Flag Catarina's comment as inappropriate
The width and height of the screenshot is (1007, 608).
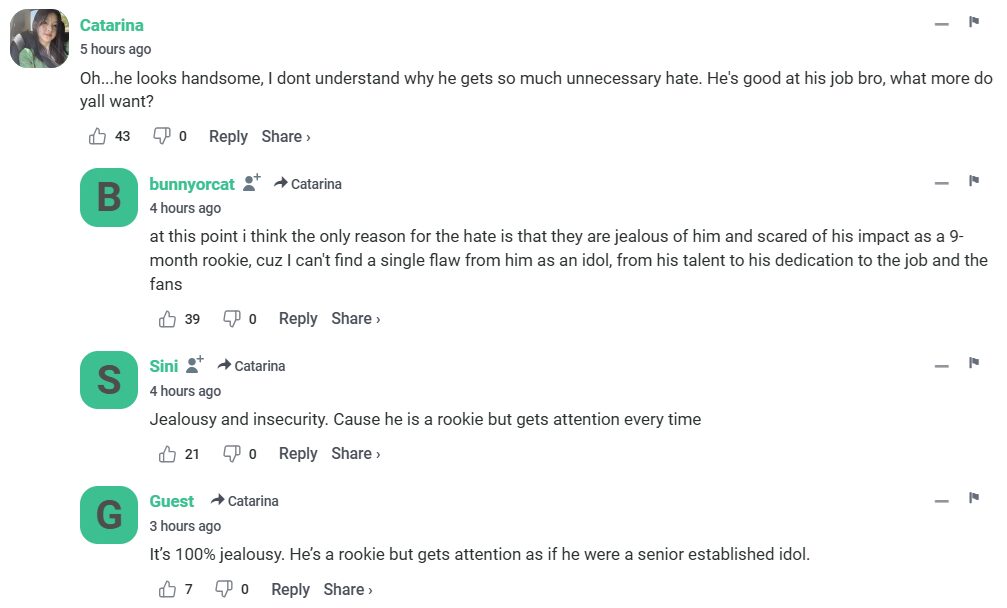point(973,22)
